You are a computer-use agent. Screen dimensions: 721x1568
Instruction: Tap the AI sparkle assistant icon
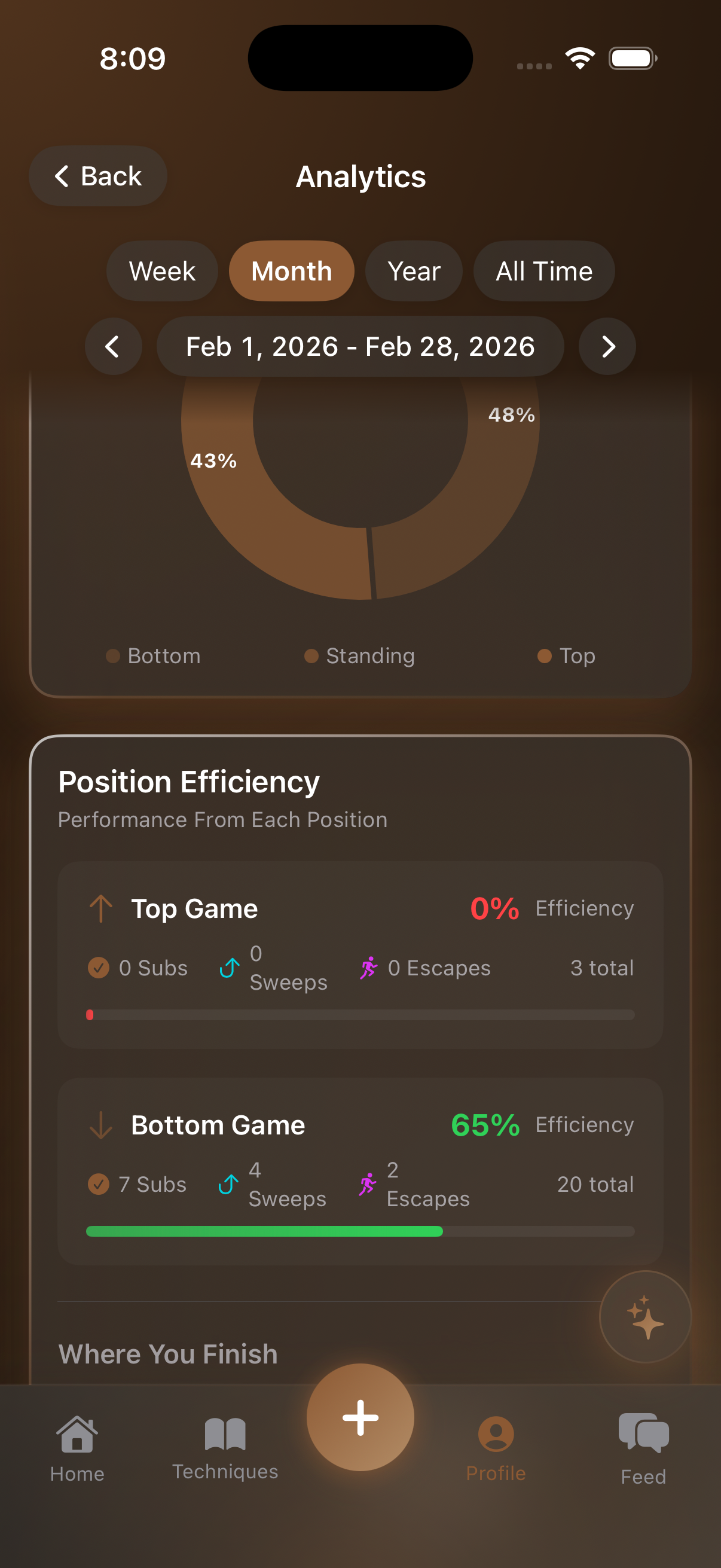646,1317
